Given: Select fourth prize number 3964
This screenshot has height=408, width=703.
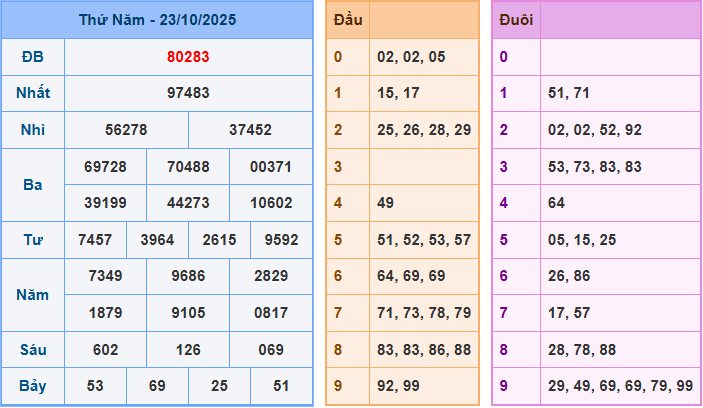Looking at the screenshot, I should (x=157, y=240).
